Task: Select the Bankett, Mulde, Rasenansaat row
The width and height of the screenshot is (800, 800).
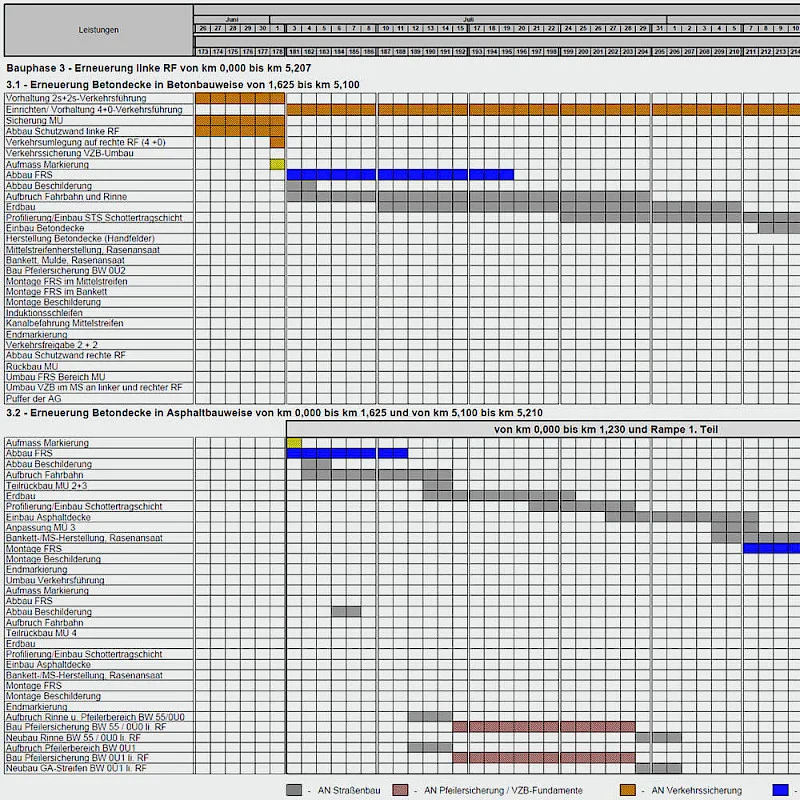Action: [x=99, y=260]
